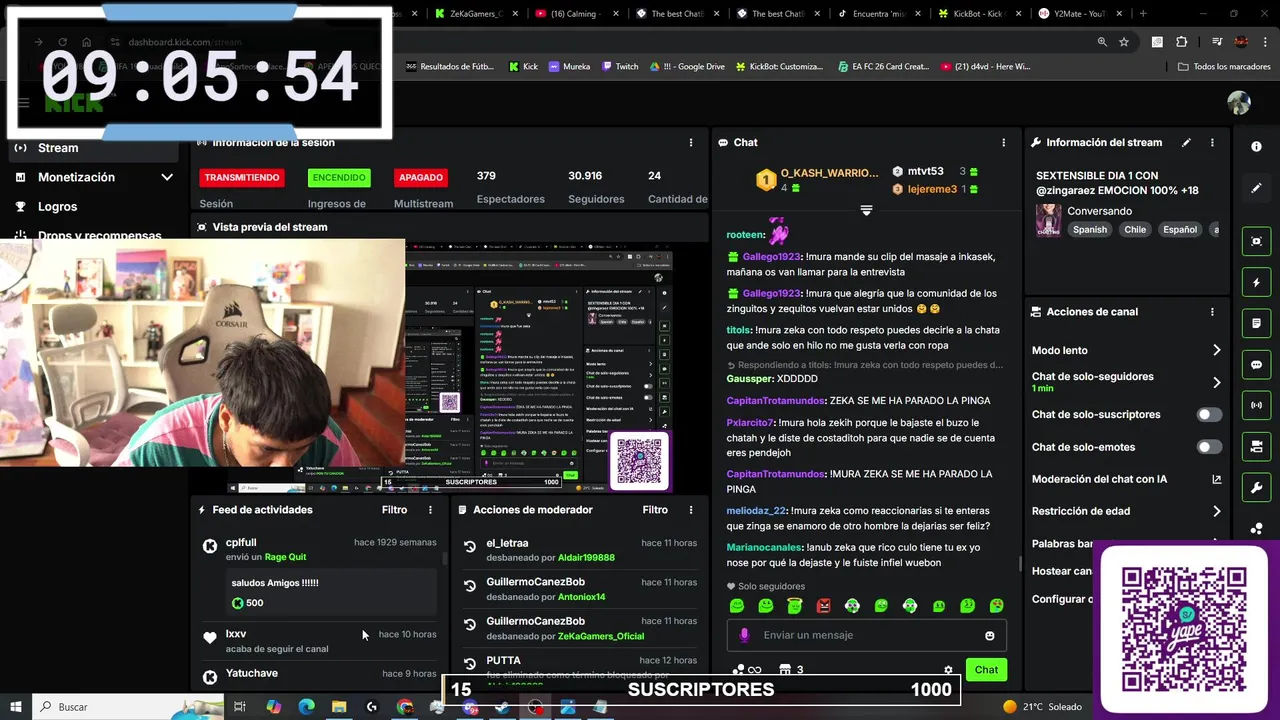The image size is (1280, 720).
Task: Open Logros in left sidebar
Action: pyautogui.click(x=57, y=206)
